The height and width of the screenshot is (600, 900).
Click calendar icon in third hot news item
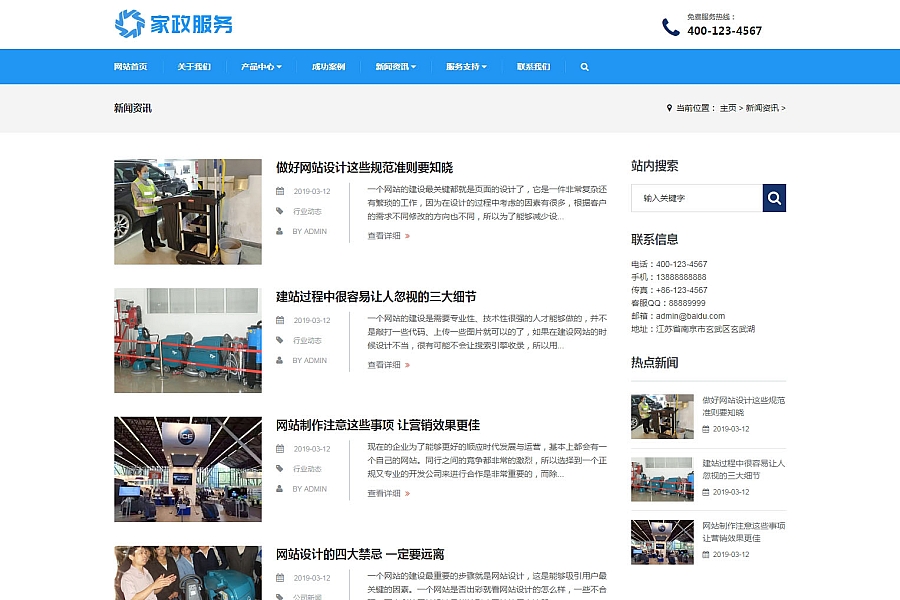[x=706, y=555]
